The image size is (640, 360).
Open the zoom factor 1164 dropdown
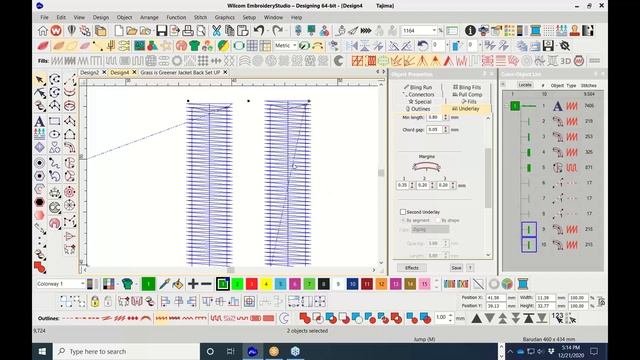(434, 31)
